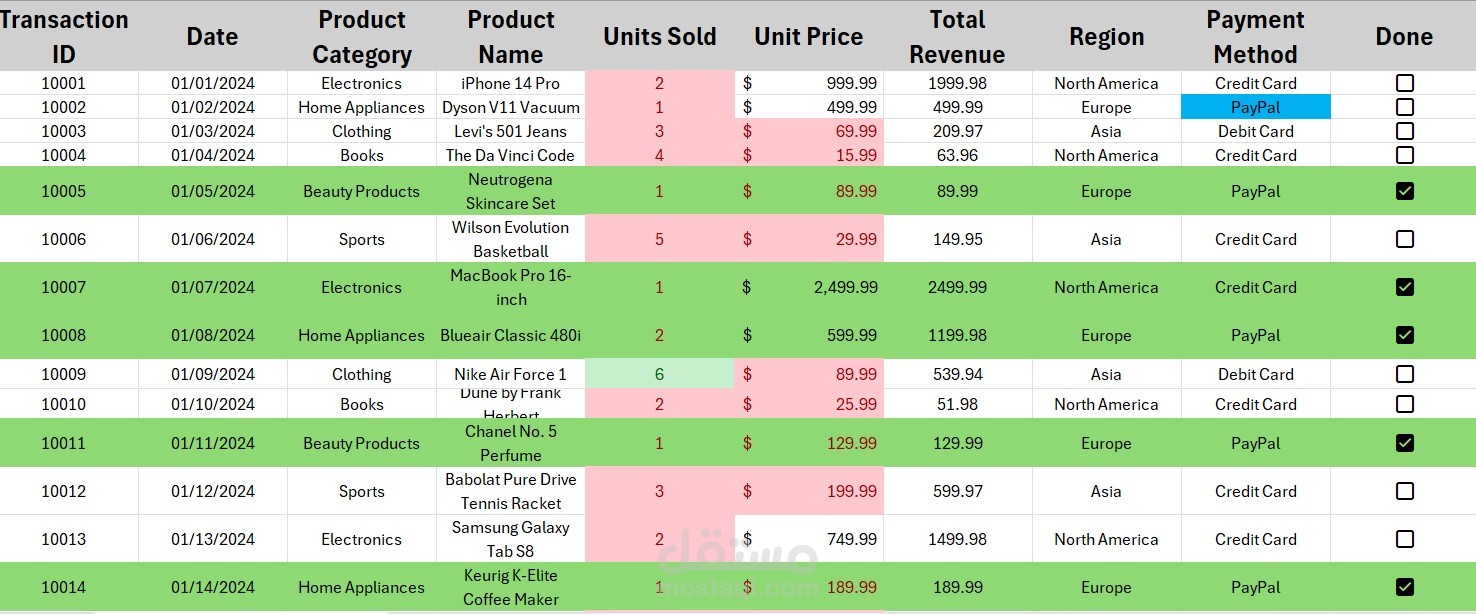The width and height of the screenshot is (1476, 614).
Task: Uncheck Done for Chanel No. 5 Perfume
Action: [1404, 443]
